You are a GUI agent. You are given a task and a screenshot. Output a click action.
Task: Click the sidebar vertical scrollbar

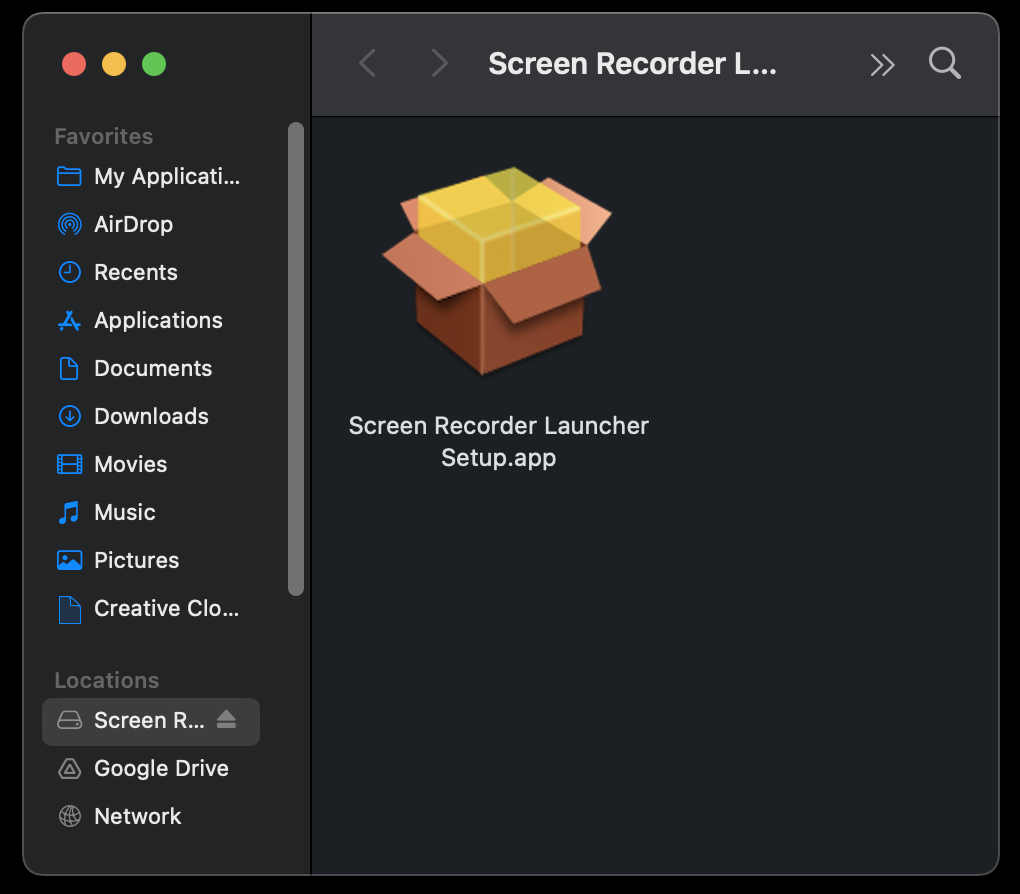(x=295, y=360)
